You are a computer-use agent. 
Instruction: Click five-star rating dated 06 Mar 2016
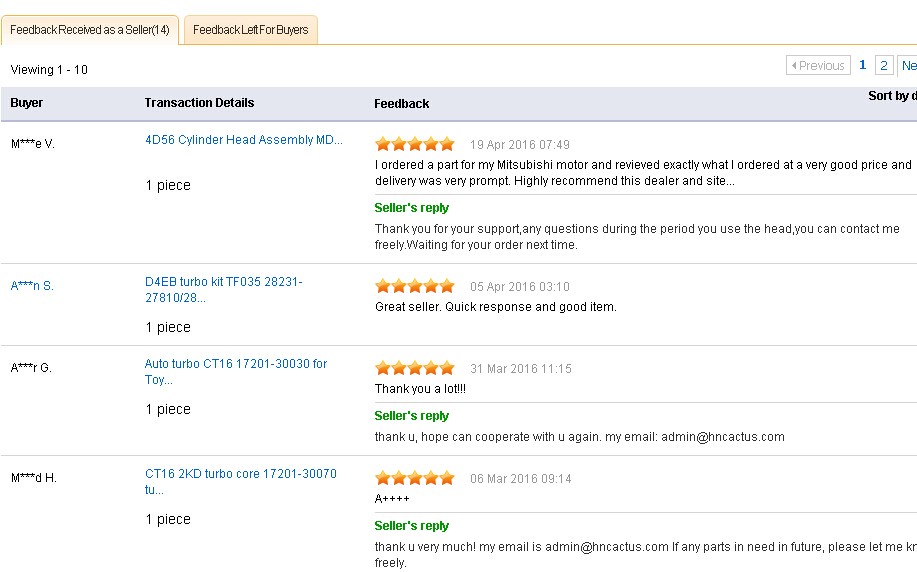coord(414,478)
